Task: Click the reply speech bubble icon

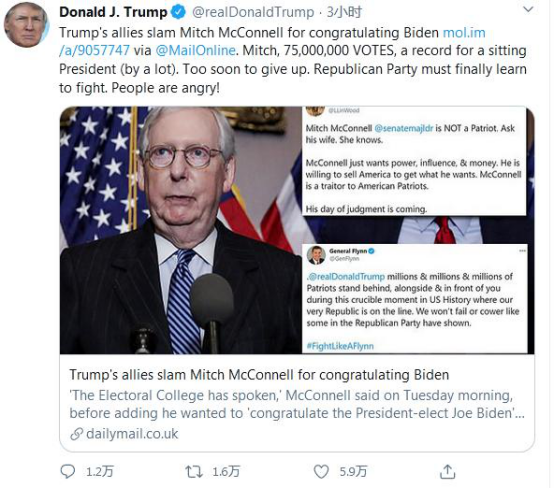Action: (x=67, y=471)
